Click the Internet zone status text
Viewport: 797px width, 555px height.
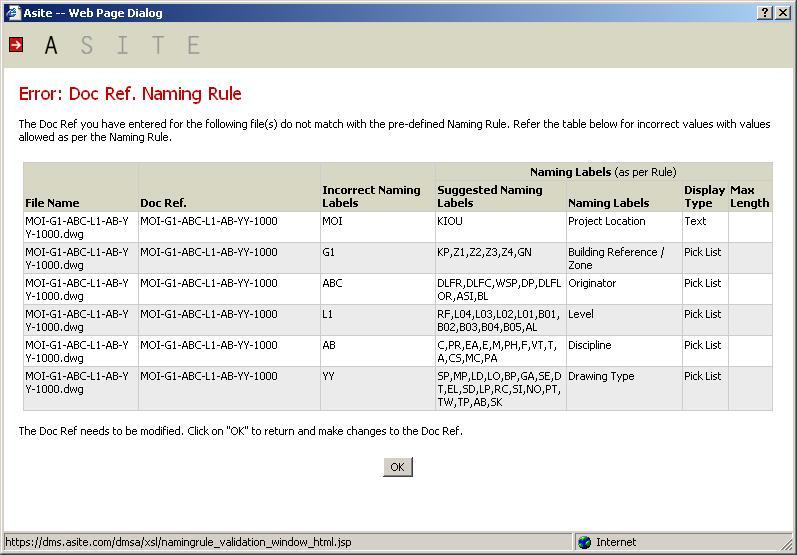pos(616,542)
